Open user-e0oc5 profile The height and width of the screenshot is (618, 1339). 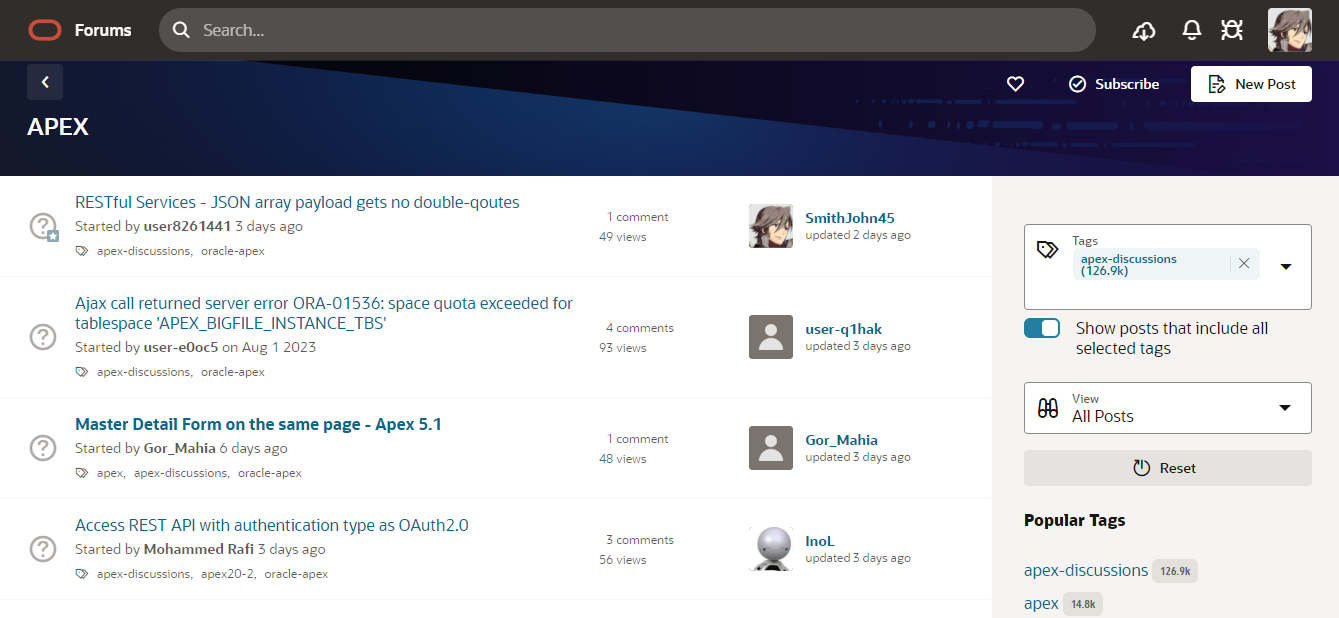coord(181,347)
